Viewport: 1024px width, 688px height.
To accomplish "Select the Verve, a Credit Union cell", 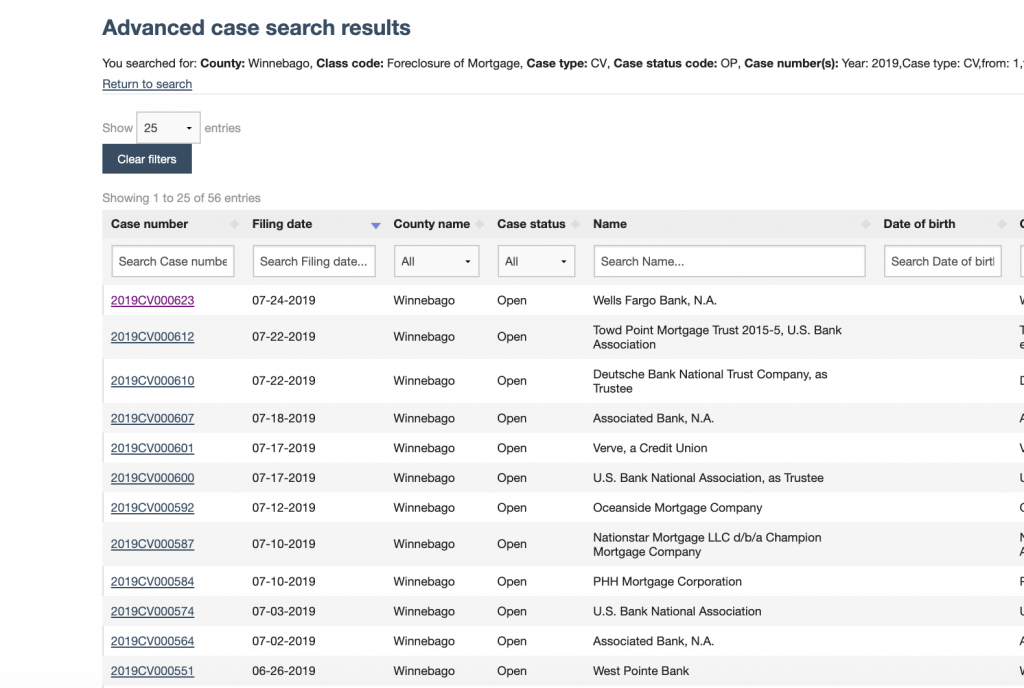I will 650,448.
